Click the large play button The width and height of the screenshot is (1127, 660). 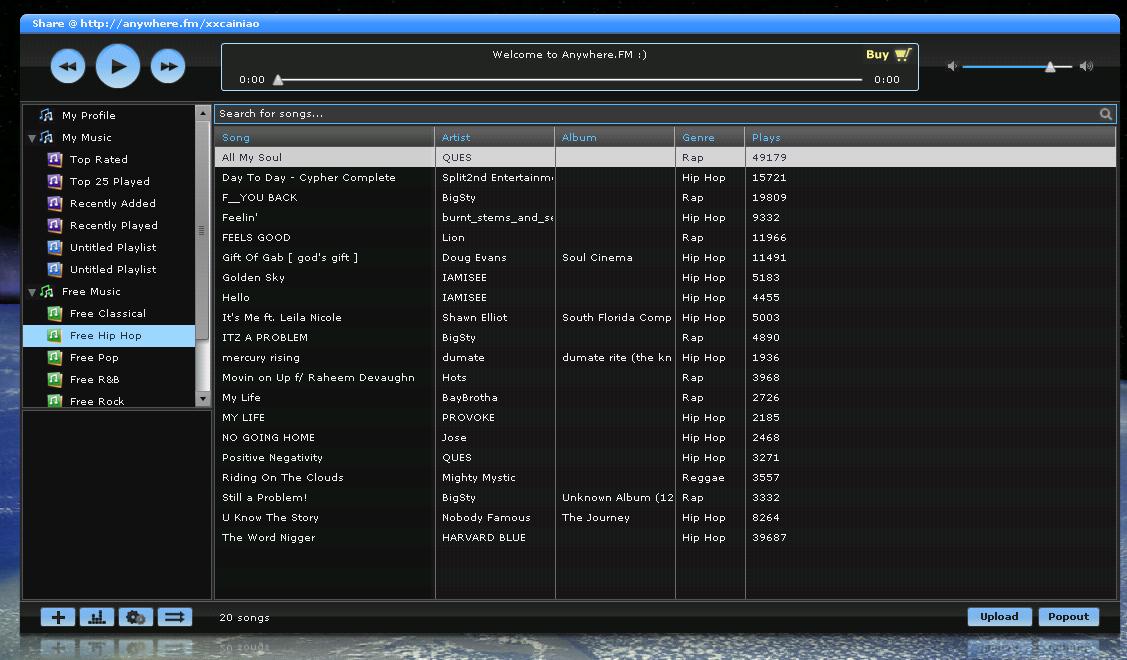pyautogui.click(x=118, y=66)
